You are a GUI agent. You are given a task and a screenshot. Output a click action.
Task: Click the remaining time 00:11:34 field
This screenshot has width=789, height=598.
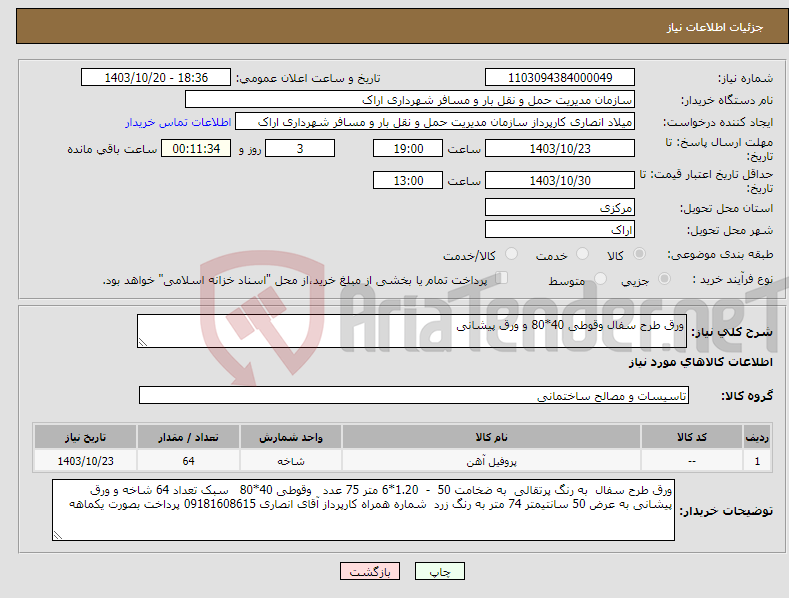pos(196,148)
